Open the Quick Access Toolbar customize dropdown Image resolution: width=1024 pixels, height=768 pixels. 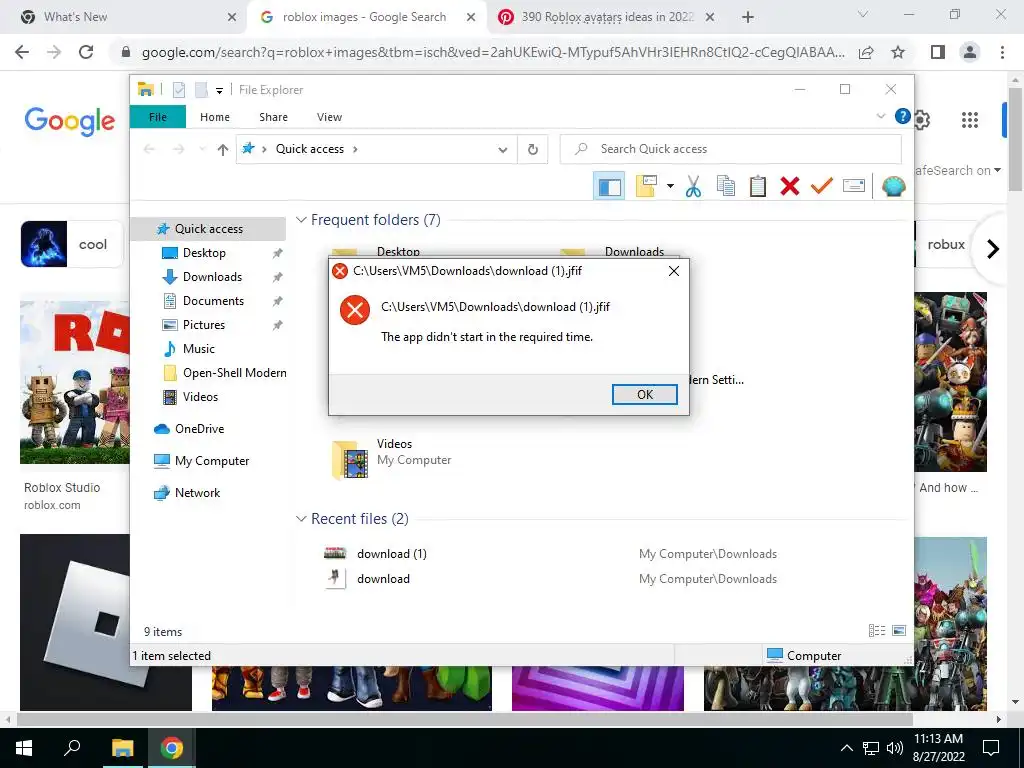tap(219, 91)
